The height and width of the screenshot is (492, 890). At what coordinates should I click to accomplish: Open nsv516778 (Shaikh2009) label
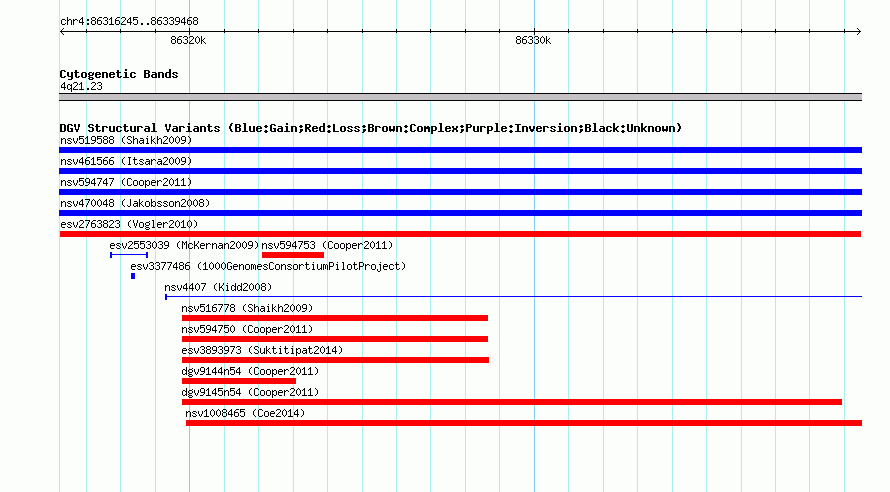pyautogui.click(x=247, y=308)
